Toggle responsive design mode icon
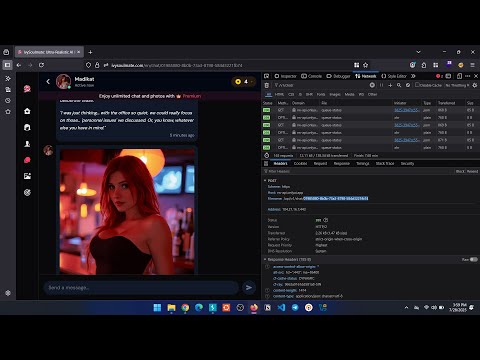480x360 pixels. (459, 76)
